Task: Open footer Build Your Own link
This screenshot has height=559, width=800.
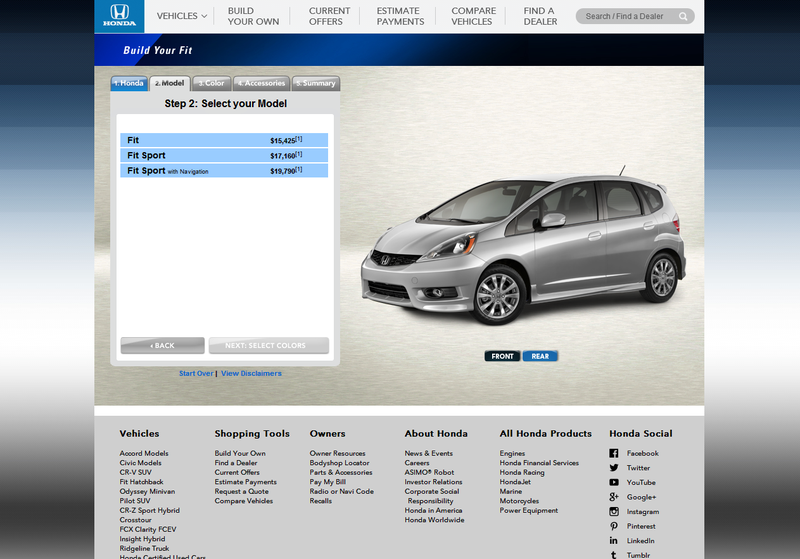Action: (240, 453)
